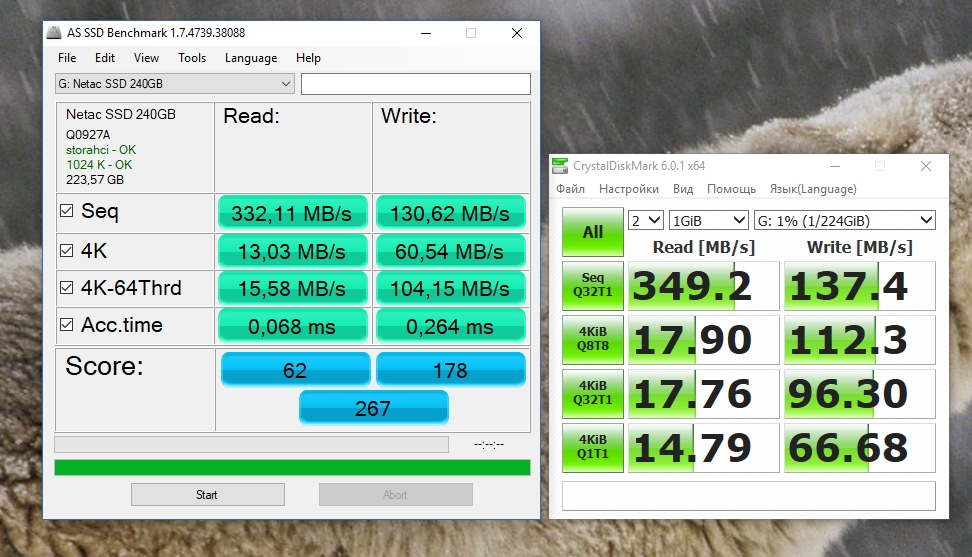Click the write score 178
The height and width of the screenshot is (557, 972).
(451, 370)
